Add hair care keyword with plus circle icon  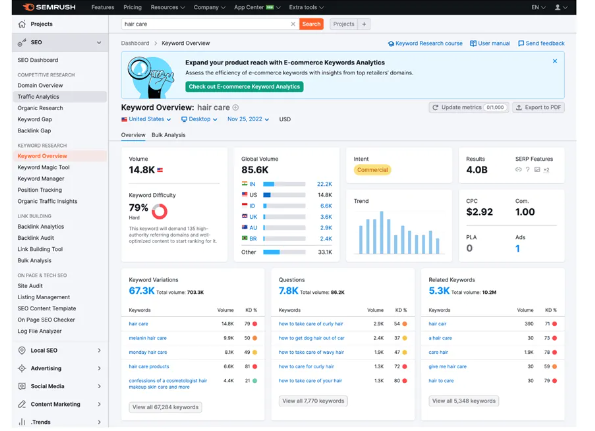coord(236,107)
